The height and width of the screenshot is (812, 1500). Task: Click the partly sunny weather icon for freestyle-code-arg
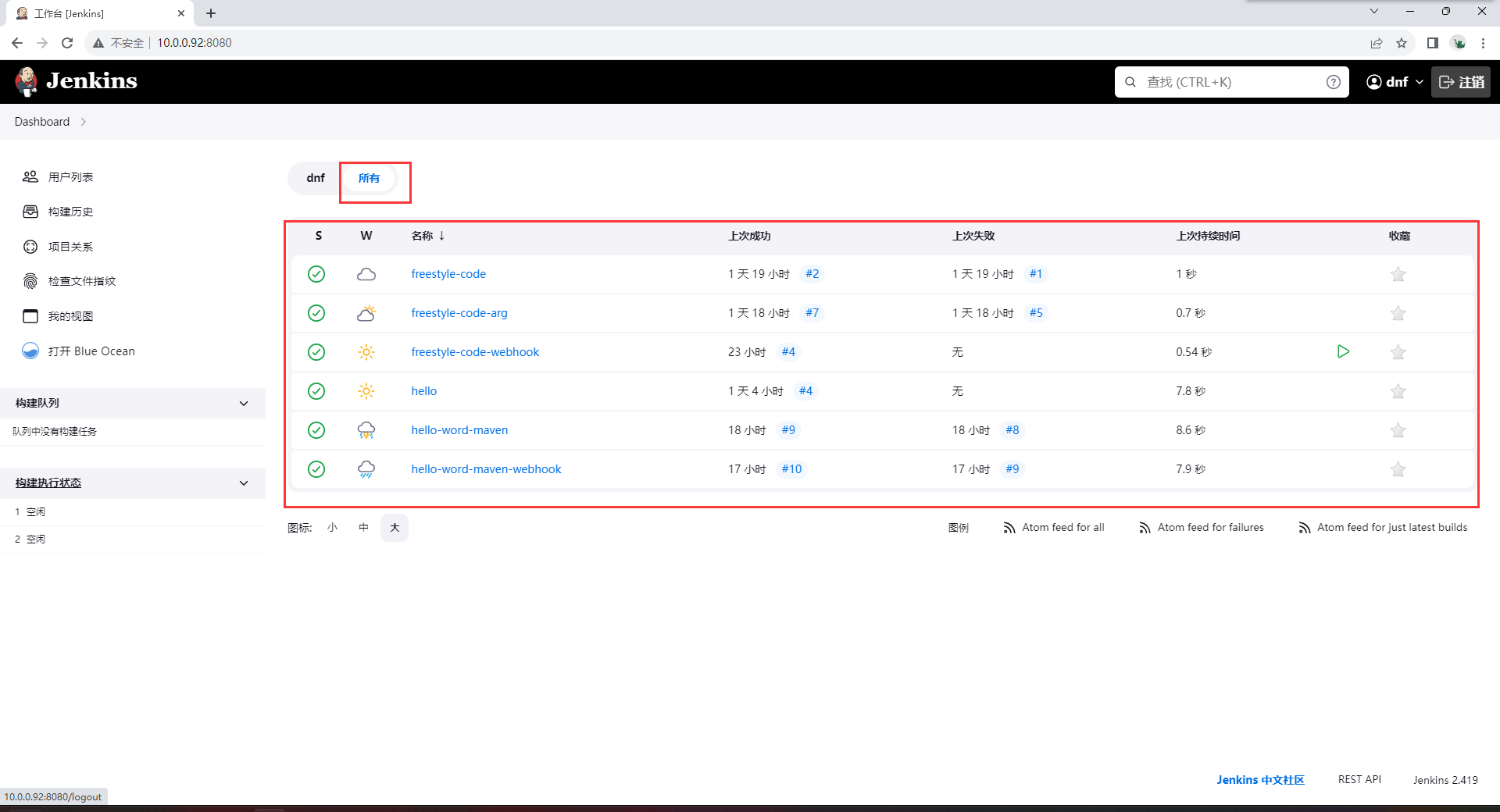coord(366,313)
